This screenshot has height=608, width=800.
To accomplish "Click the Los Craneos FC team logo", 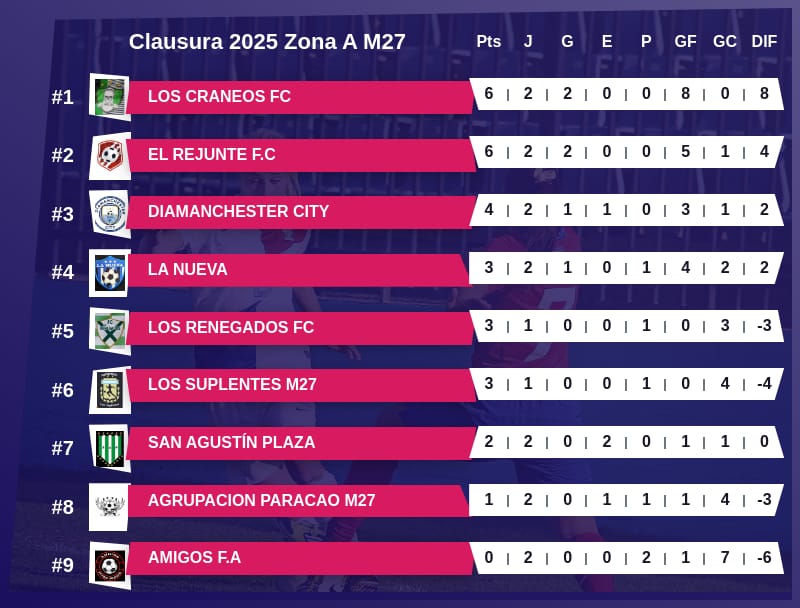I will (x=110, y=97).
